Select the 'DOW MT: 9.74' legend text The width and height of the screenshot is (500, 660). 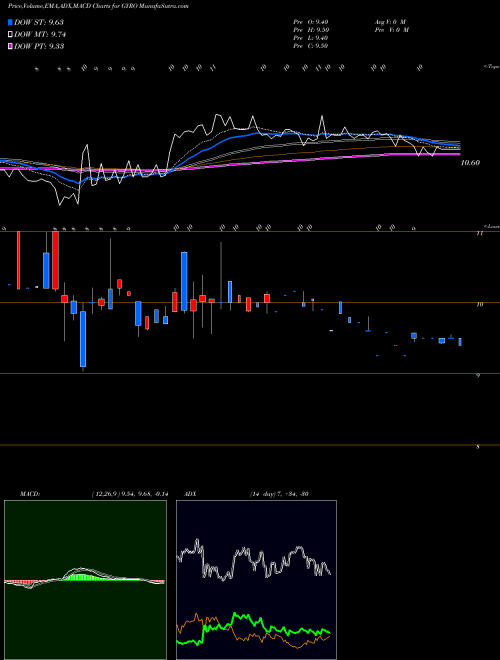pos(40,35)
